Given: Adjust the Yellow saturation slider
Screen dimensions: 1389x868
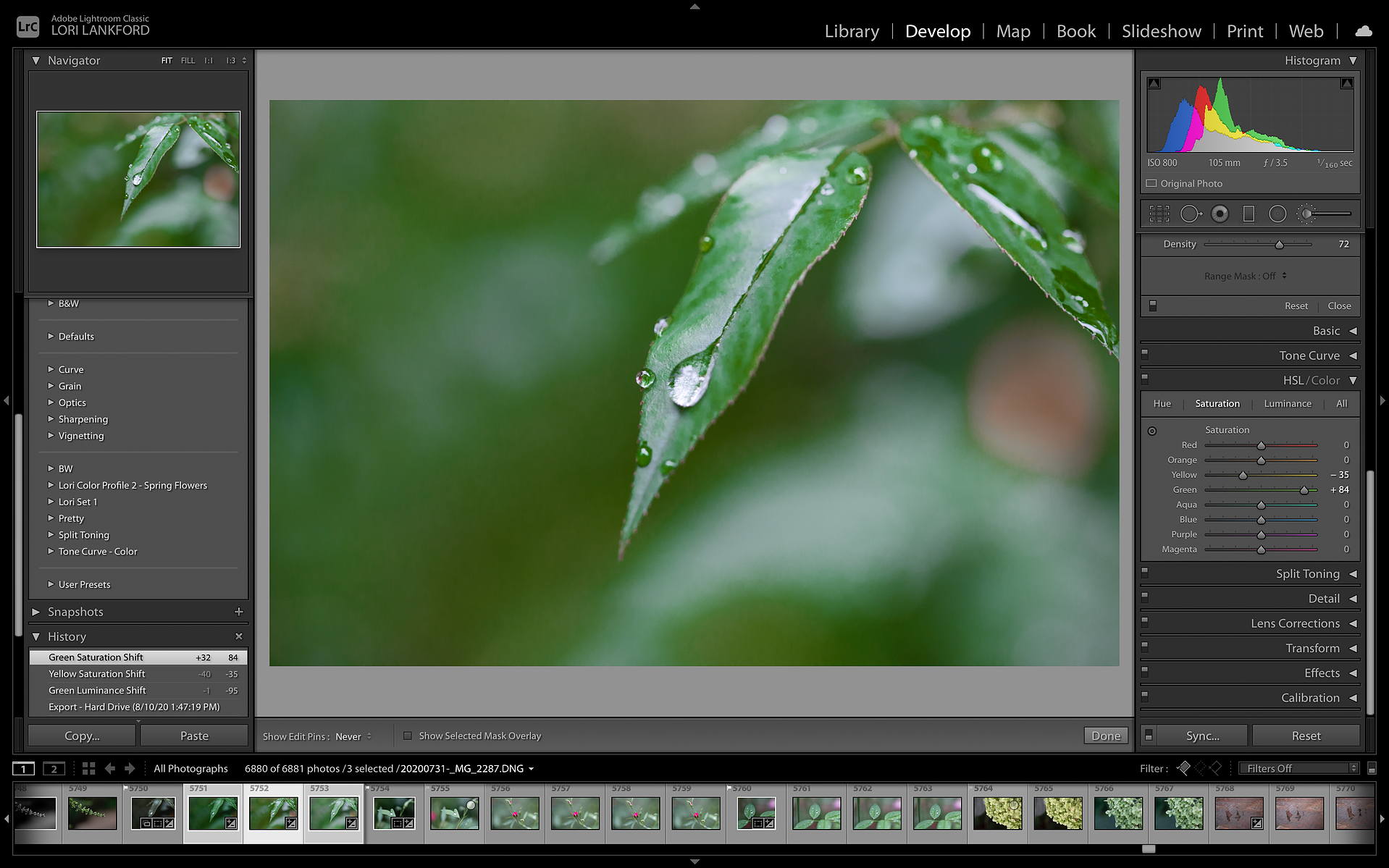Looking at the screenshot, I should 1243,476.
